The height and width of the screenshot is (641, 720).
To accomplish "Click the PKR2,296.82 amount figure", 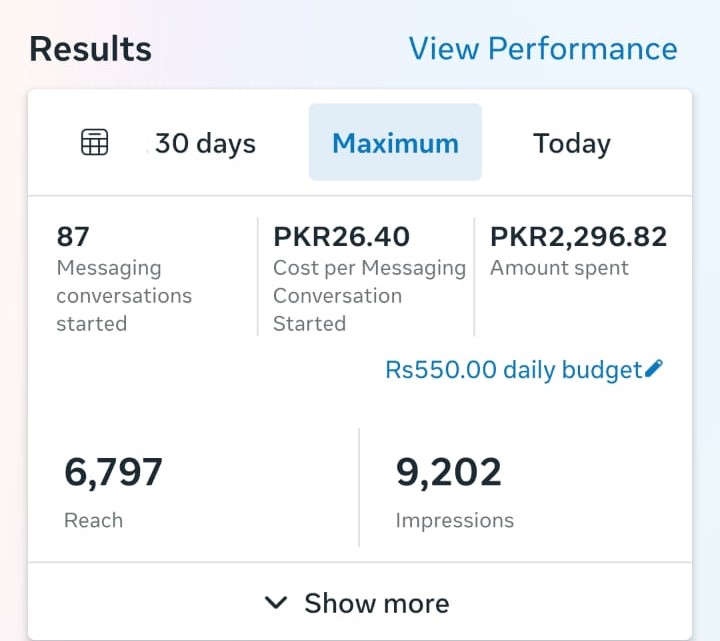I will point(578,236).
